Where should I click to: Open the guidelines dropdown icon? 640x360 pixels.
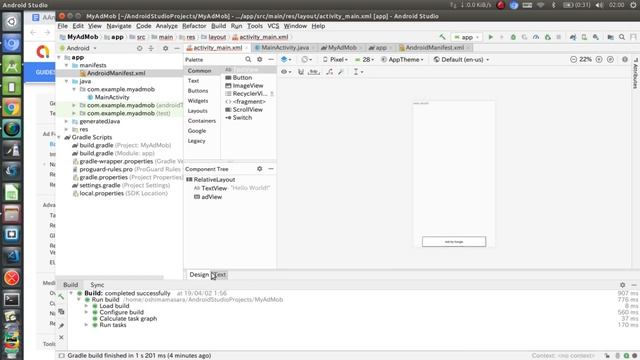tap(358, 72)
